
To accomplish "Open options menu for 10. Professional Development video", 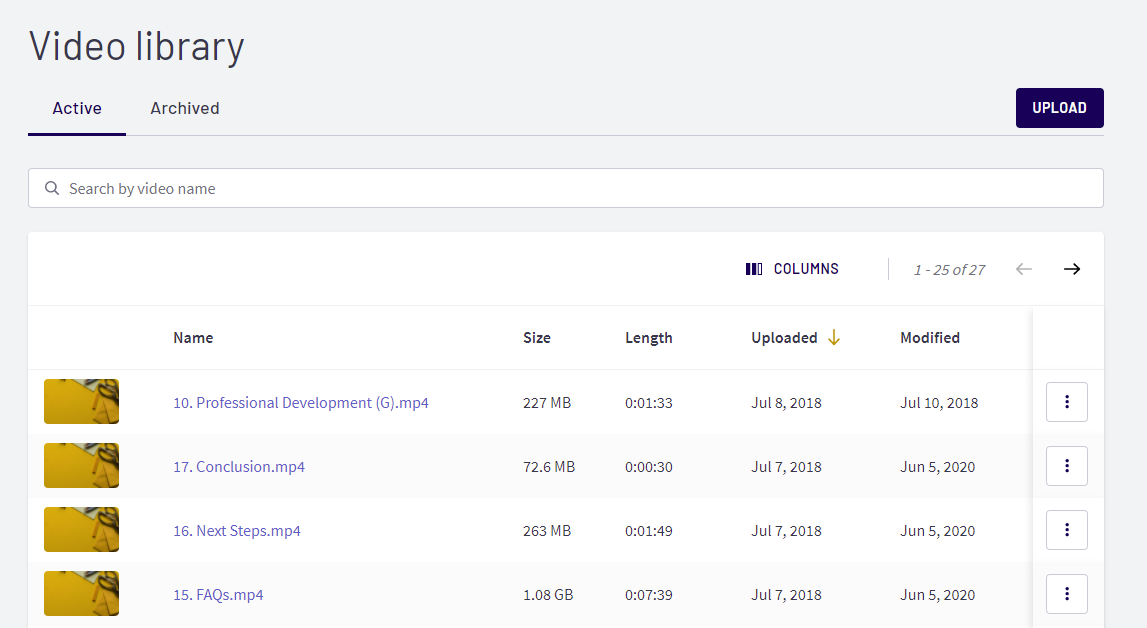I will point(1067,402).
